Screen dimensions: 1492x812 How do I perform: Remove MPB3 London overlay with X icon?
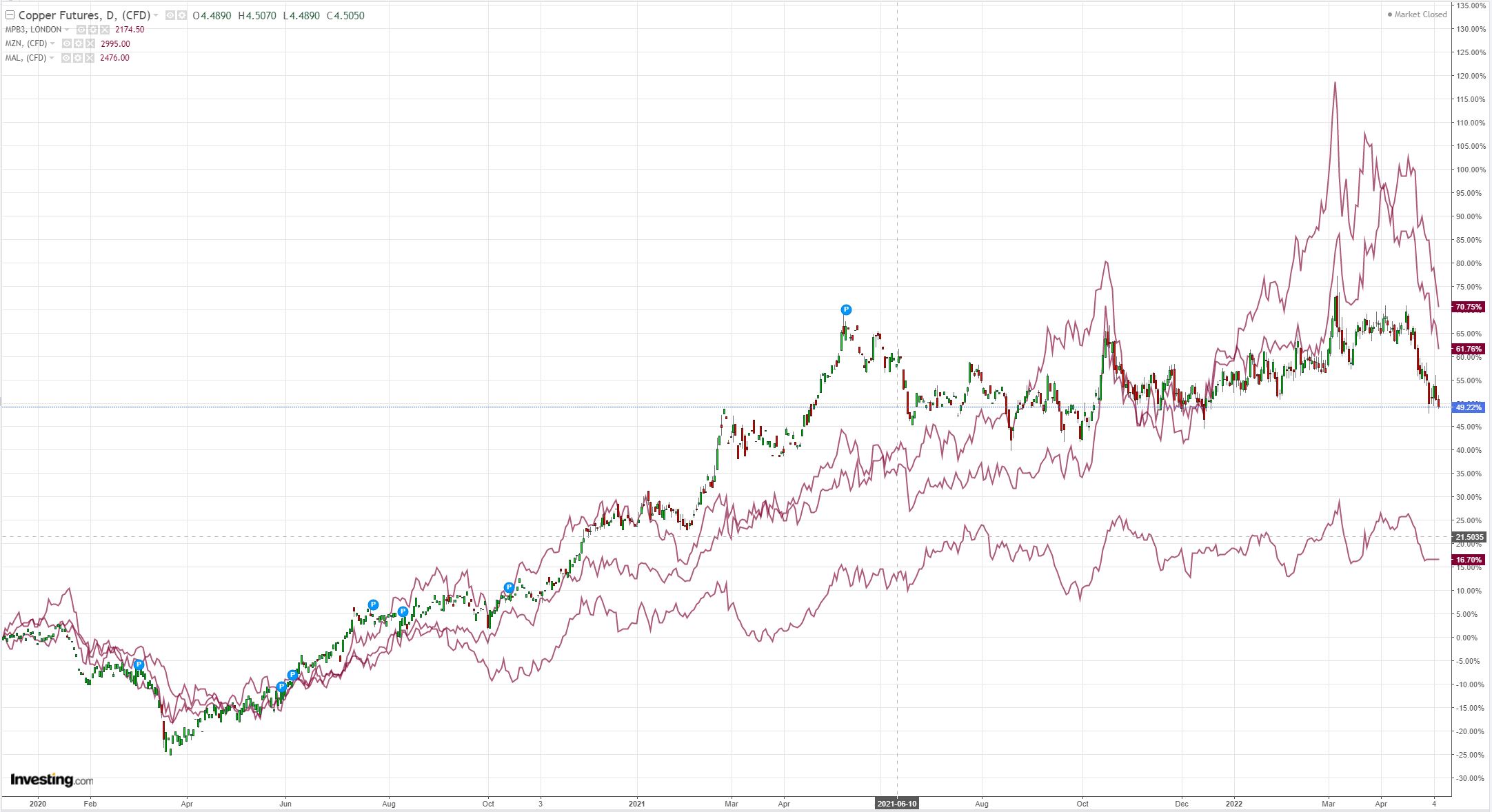[105, 30]
